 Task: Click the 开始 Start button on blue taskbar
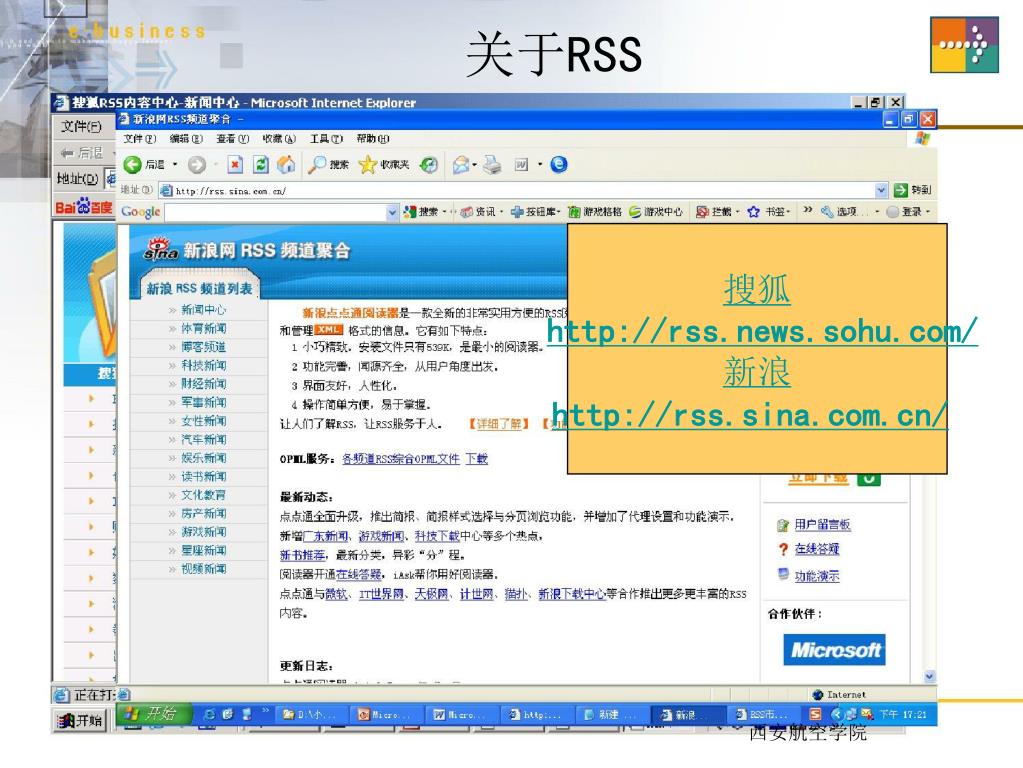pyautogui.click(x=154, y=713)
